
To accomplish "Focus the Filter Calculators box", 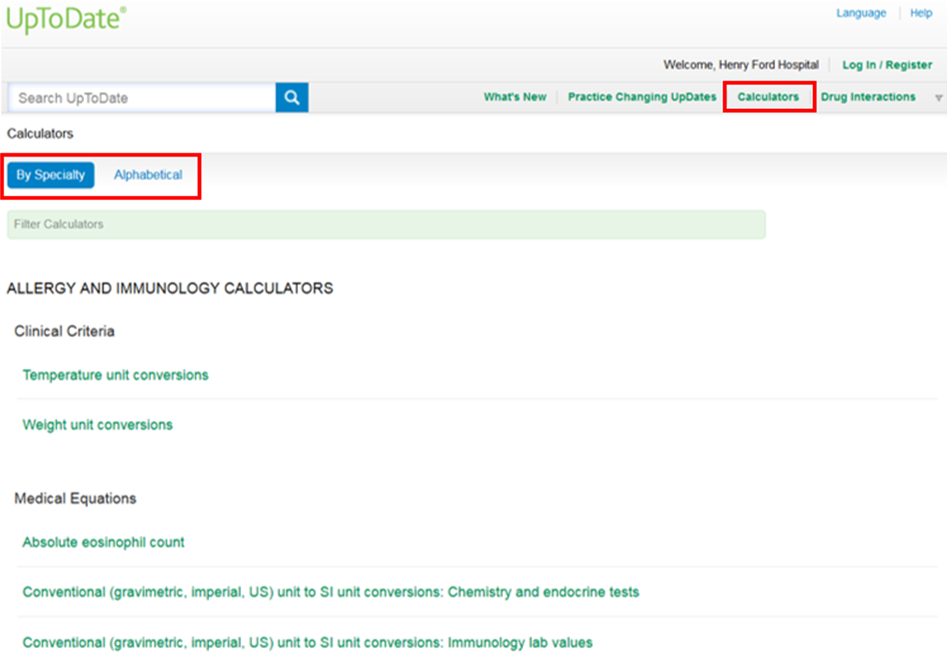I will [x=385, y=224].
